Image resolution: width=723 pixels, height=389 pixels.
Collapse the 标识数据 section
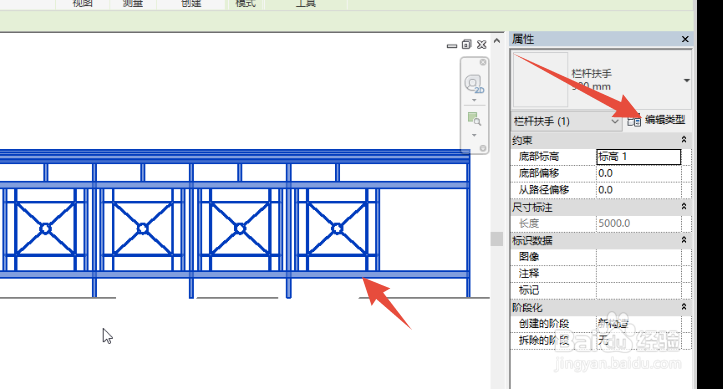(x=684, y=240)
